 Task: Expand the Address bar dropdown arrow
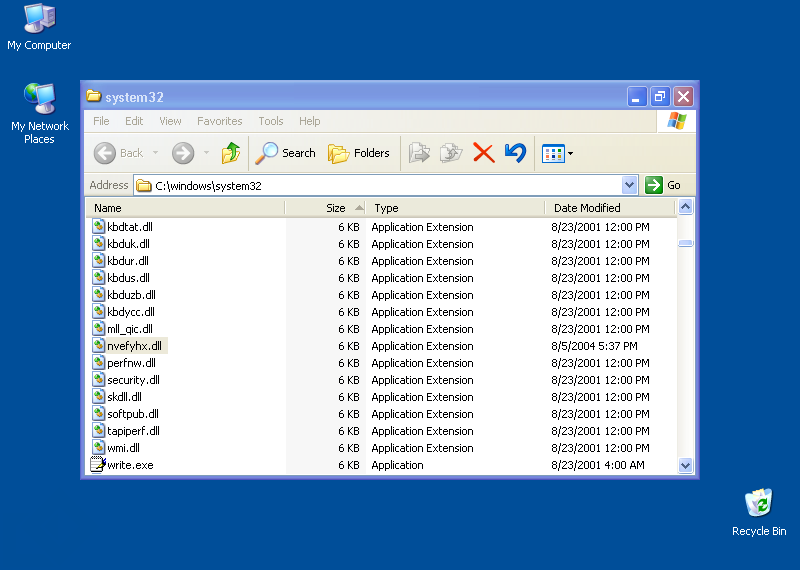coord(629,185)
